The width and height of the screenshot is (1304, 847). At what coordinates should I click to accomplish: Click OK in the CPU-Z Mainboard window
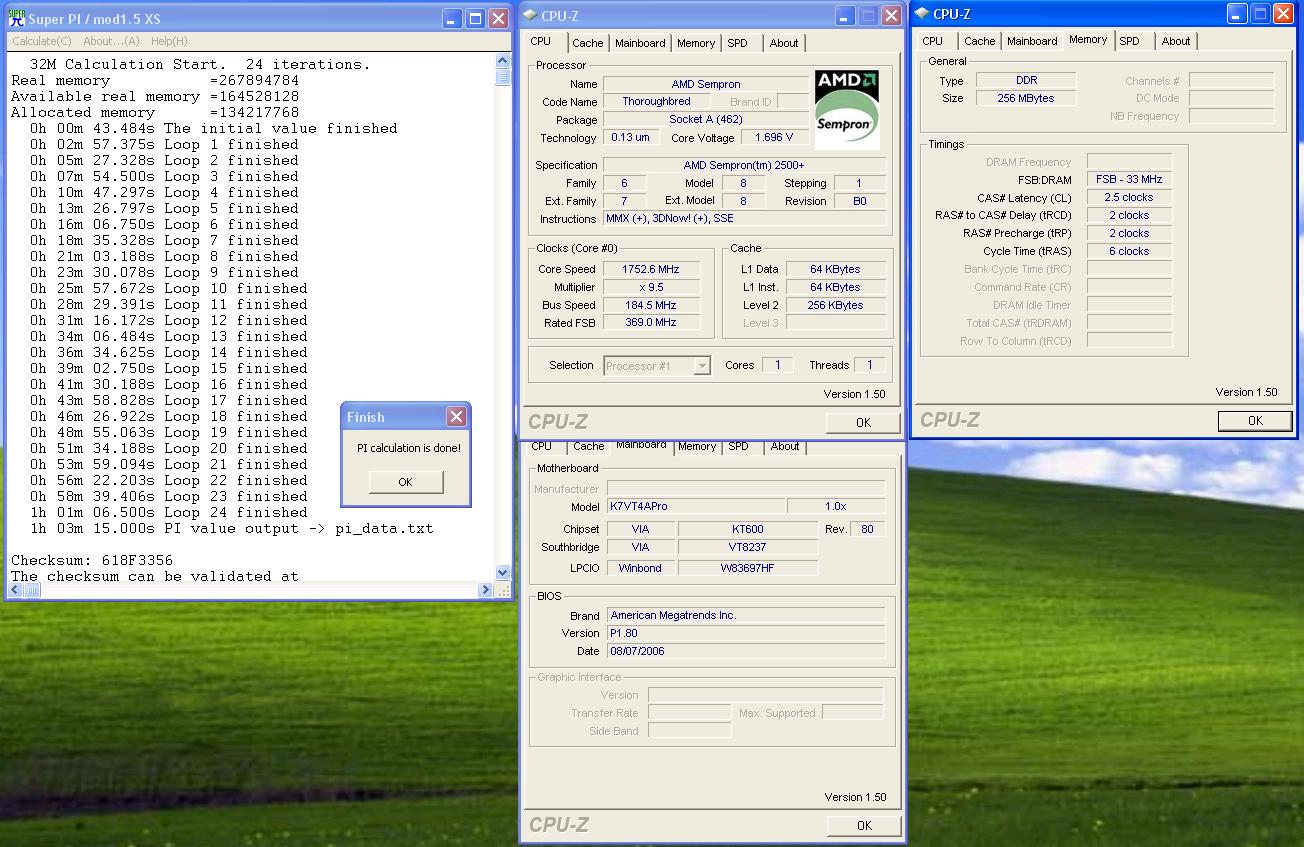pyautogui.click(x=864, y=825)
